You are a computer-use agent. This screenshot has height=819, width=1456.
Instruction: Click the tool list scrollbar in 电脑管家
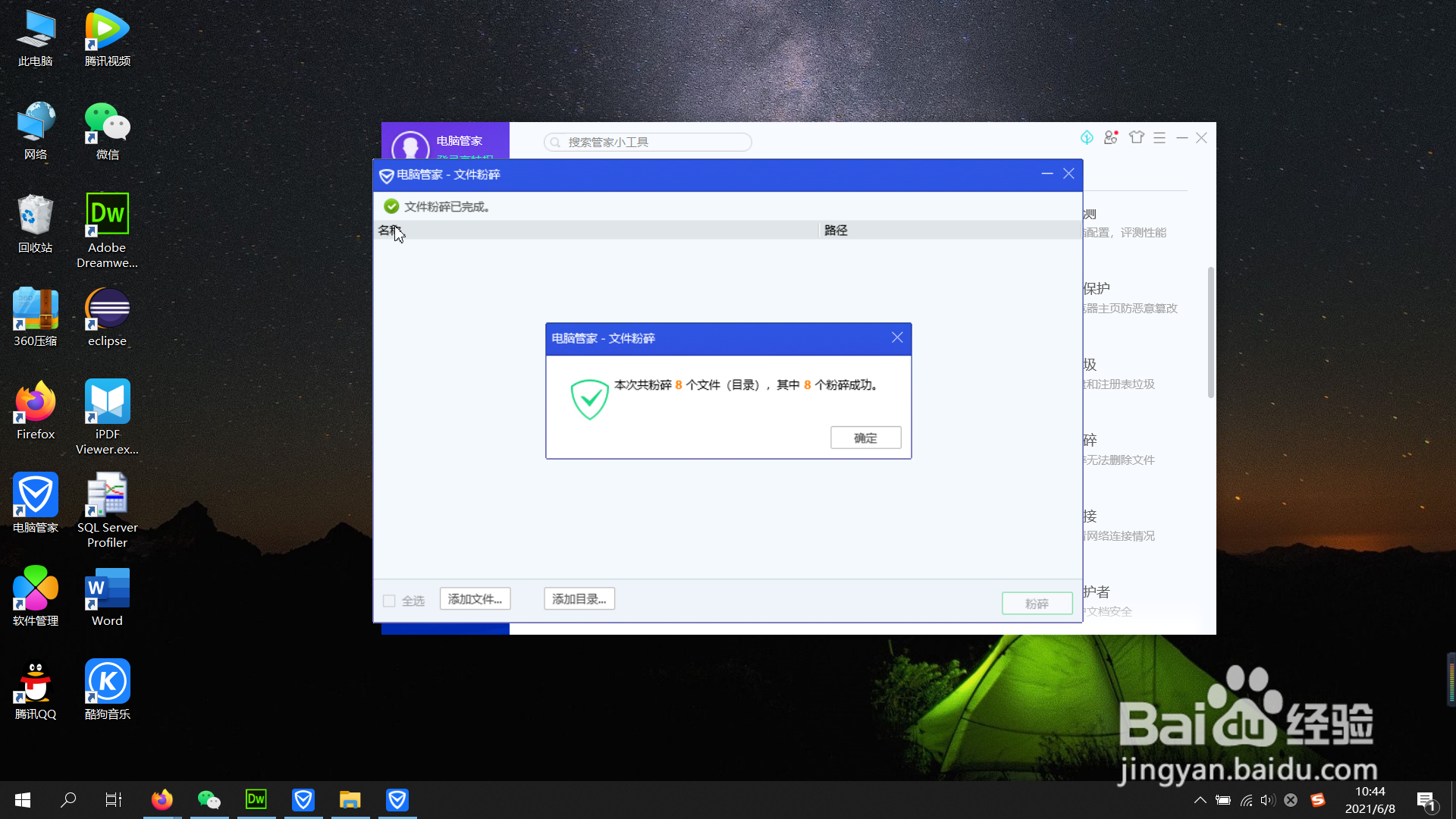[1210, 332]
